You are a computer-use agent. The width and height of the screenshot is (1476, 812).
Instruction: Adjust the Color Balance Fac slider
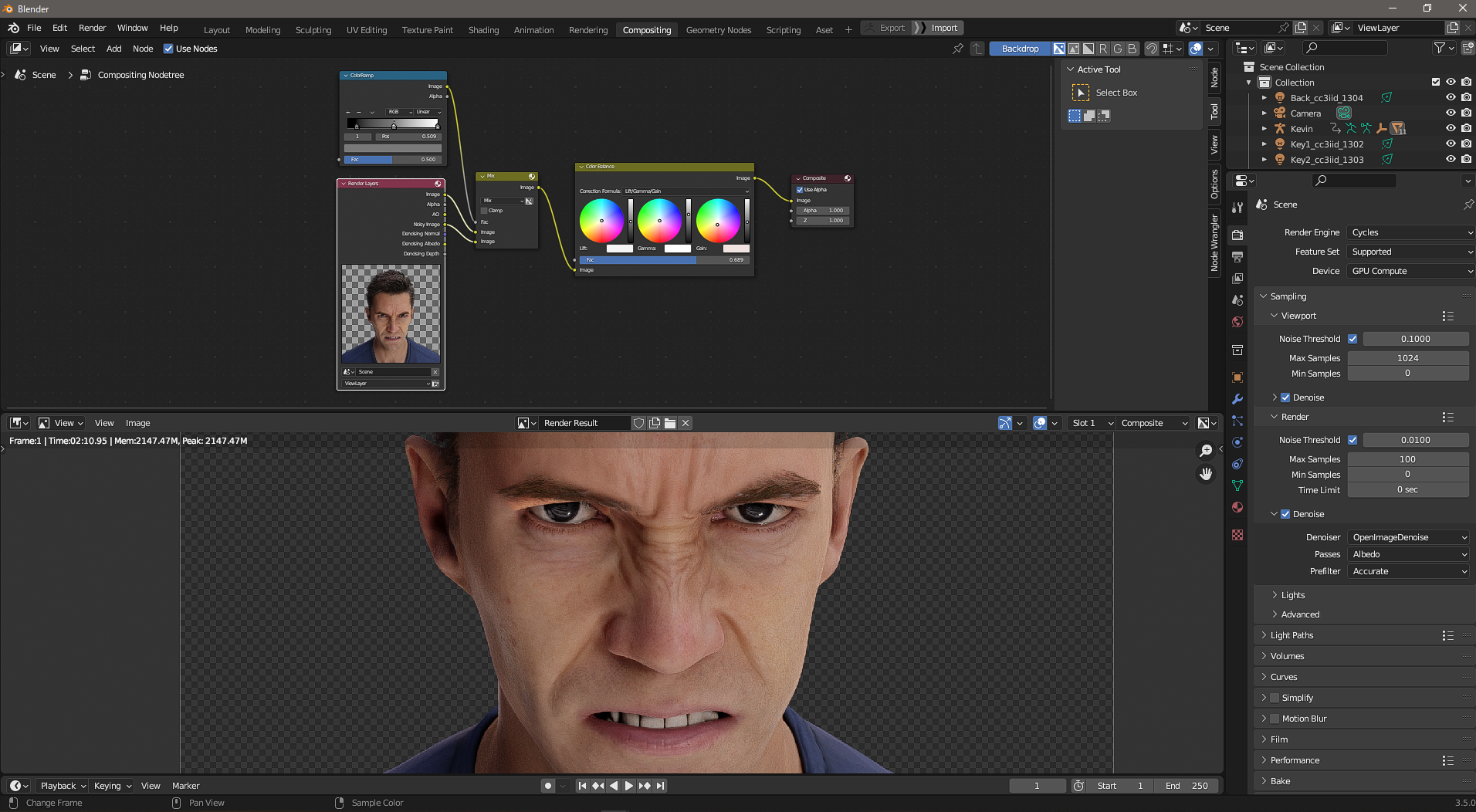(664, 260)
